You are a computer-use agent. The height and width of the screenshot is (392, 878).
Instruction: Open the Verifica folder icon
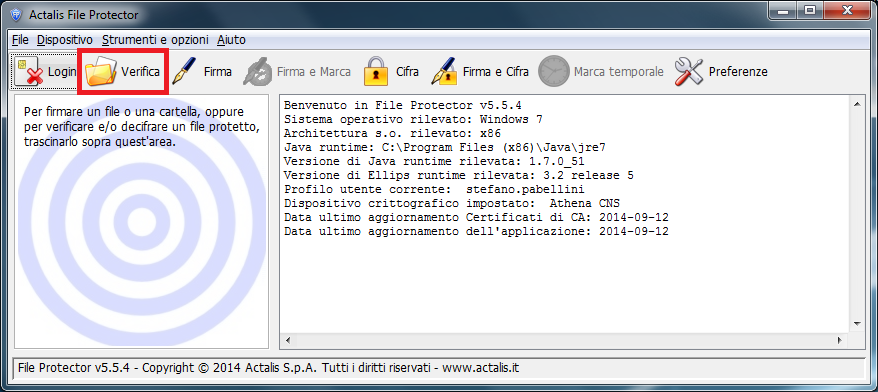pyautogui.click(x=101, y=72)
